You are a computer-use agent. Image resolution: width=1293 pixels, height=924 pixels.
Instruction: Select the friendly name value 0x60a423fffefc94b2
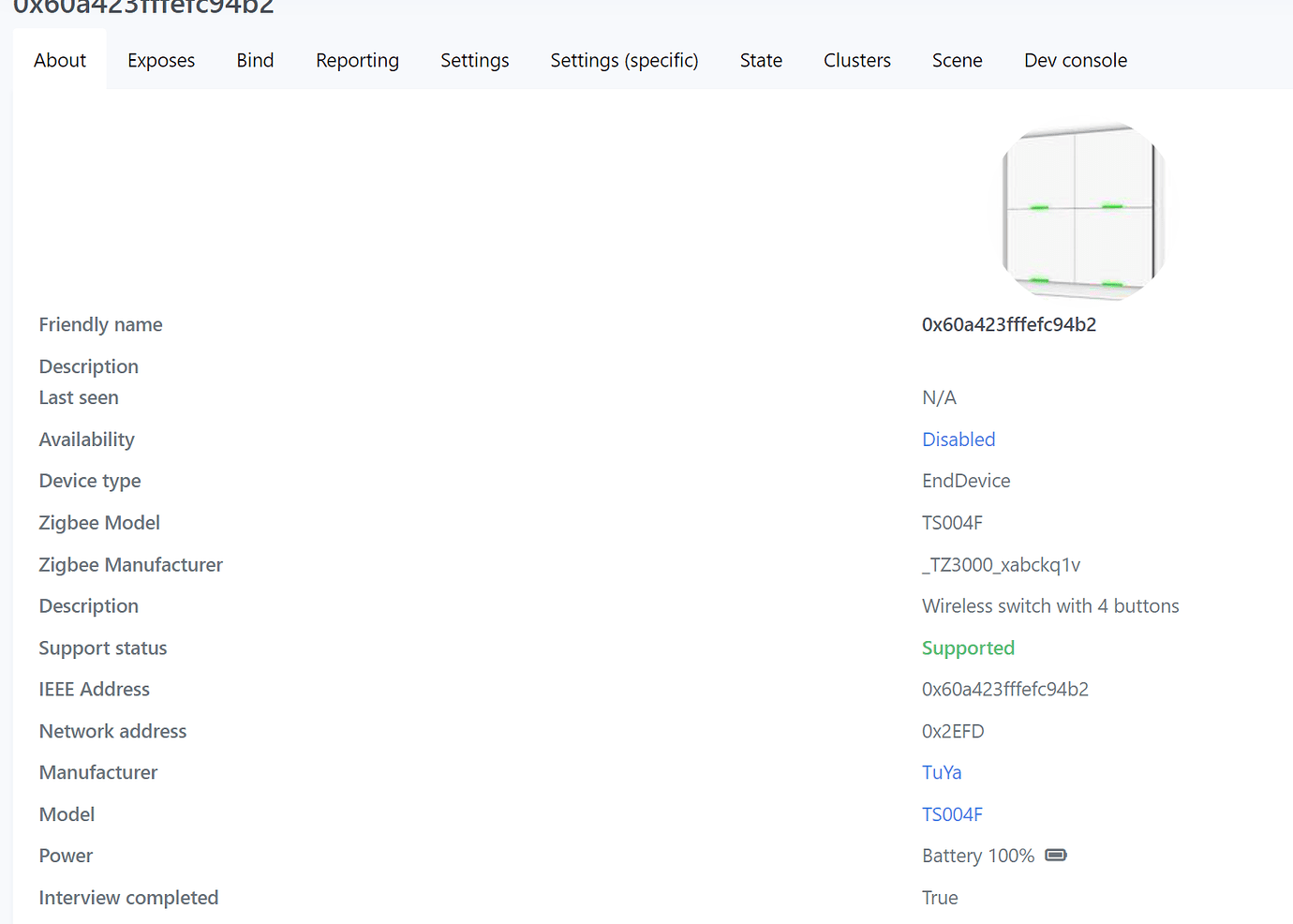coord(1009,324)
